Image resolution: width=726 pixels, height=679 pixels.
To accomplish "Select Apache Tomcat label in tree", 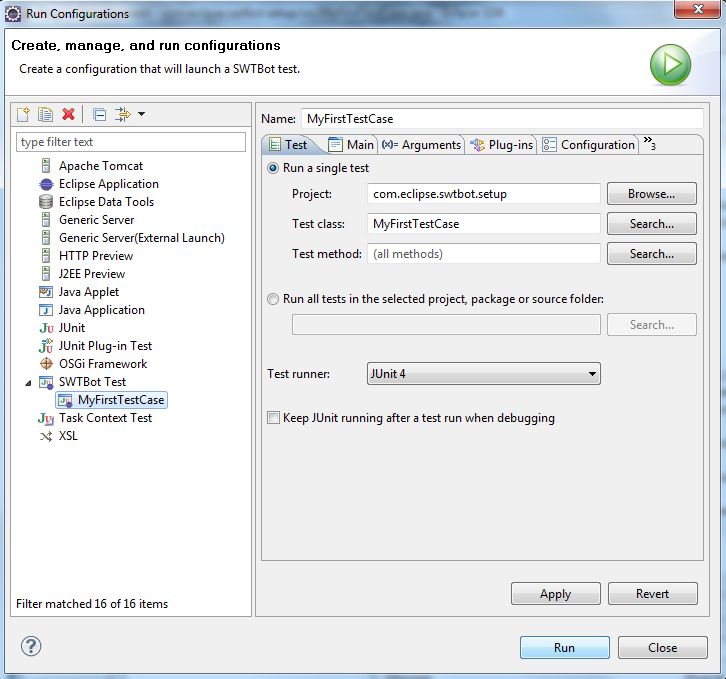I will (101, 166).
